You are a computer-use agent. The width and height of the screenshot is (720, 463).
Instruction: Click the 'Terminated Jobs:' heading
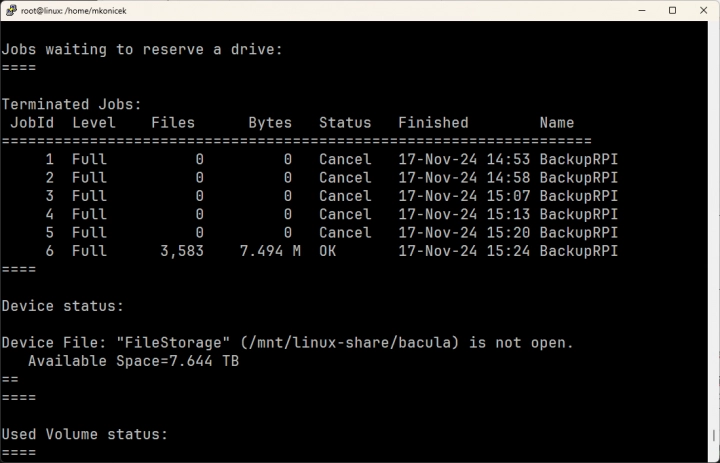72,104
